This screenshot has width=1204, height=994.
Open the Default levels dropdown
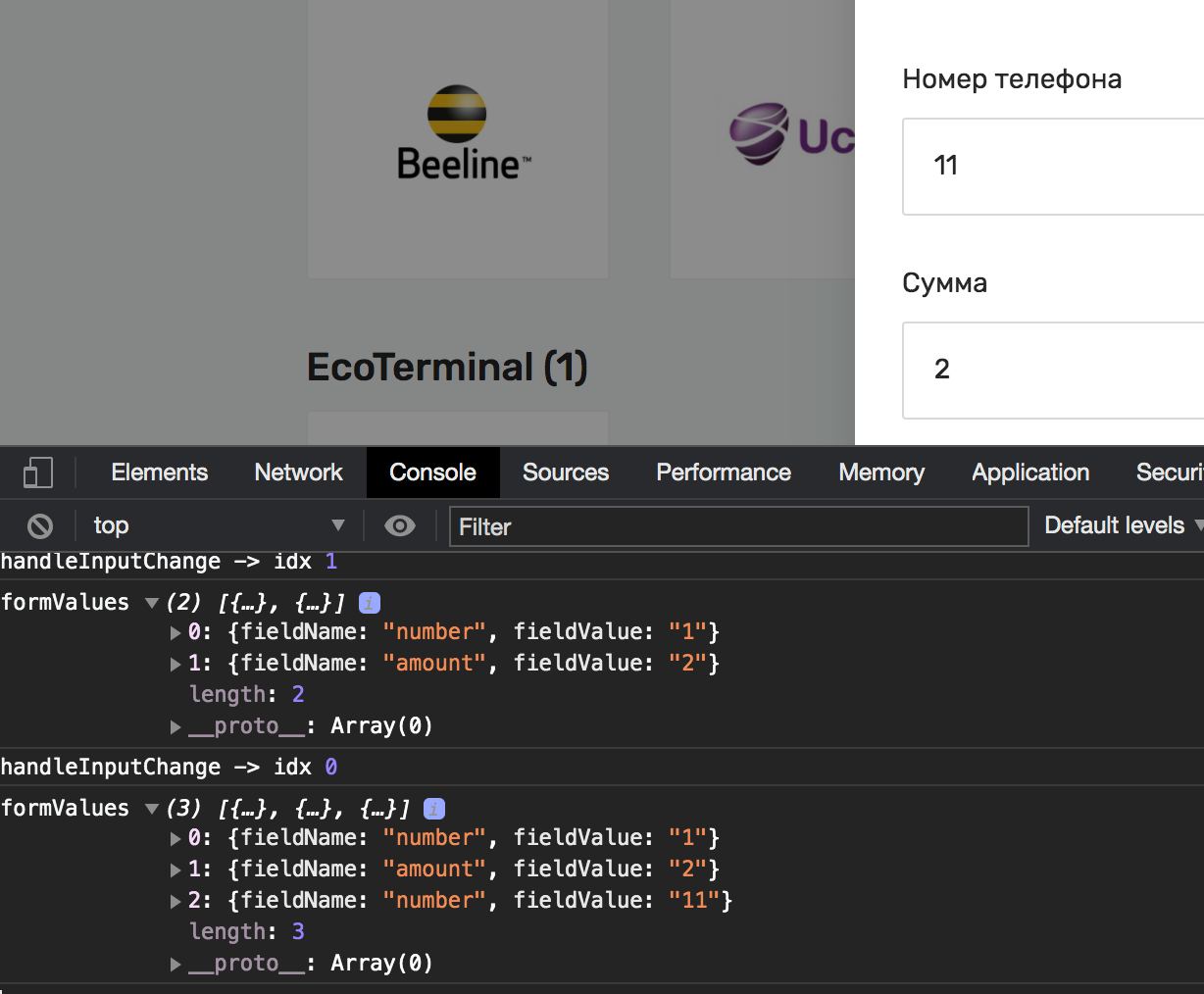point(1124,525)
